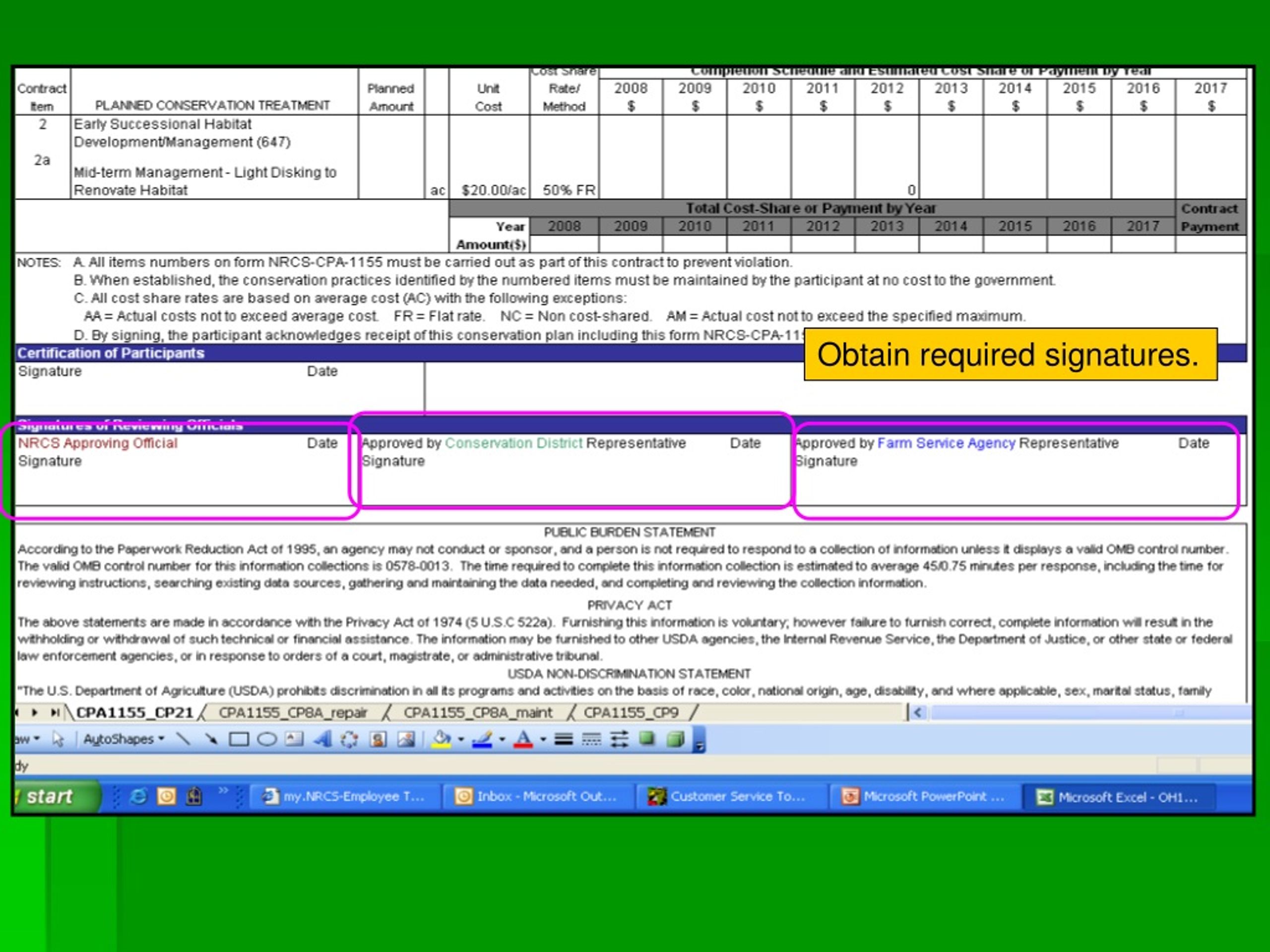Apply the Line Color brush icon
Viewport: 1270px width, 952px height.
(x=482, y=739)
